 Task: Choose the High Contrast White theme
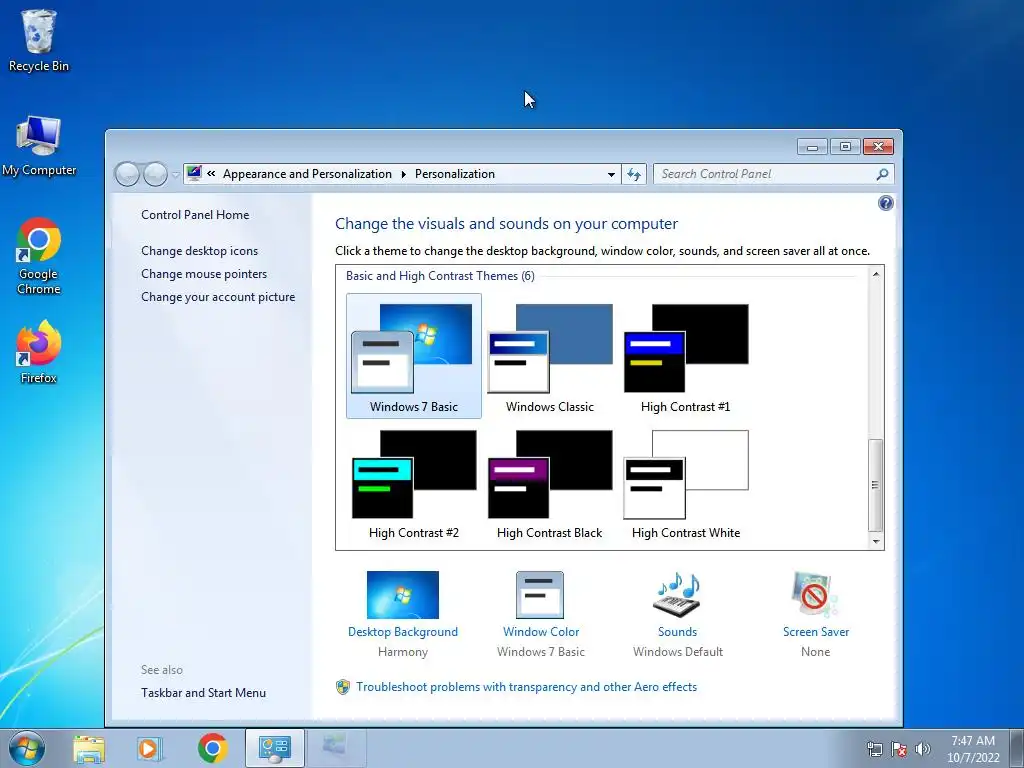686,483
